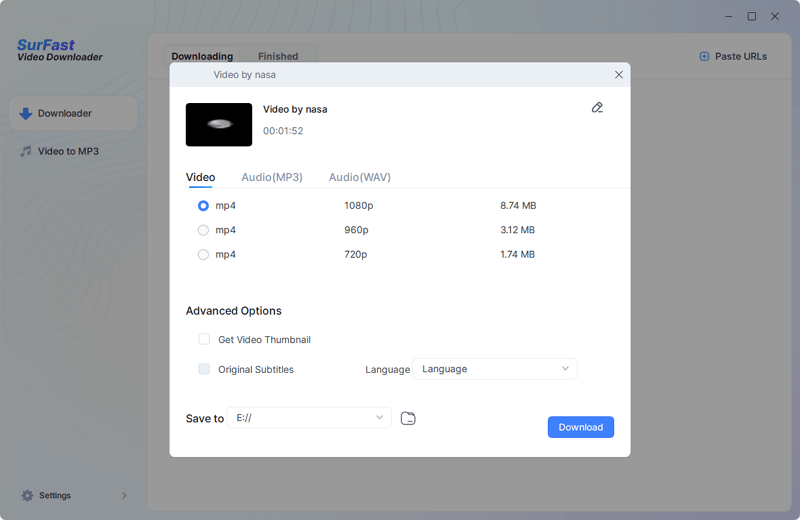Open the Save to path dropdown
Image resolution: width=800 pixels, height=520 pixels.
click(309, 418)
